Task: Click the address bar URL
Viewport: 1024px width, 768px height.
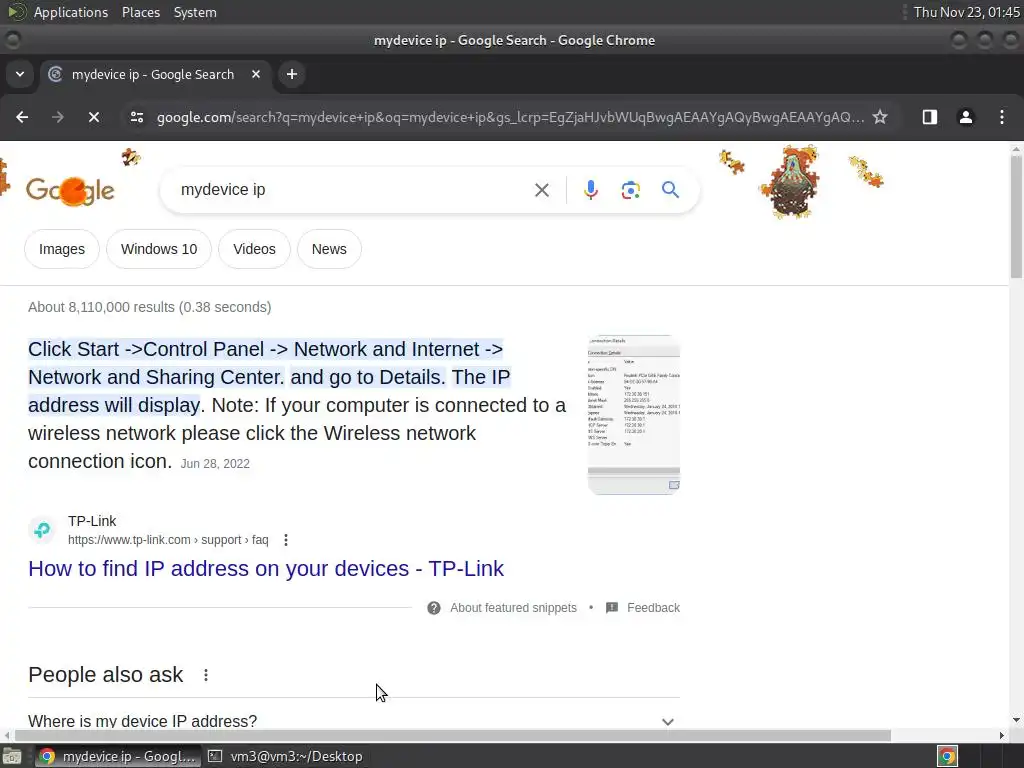Action: (510, 117)
